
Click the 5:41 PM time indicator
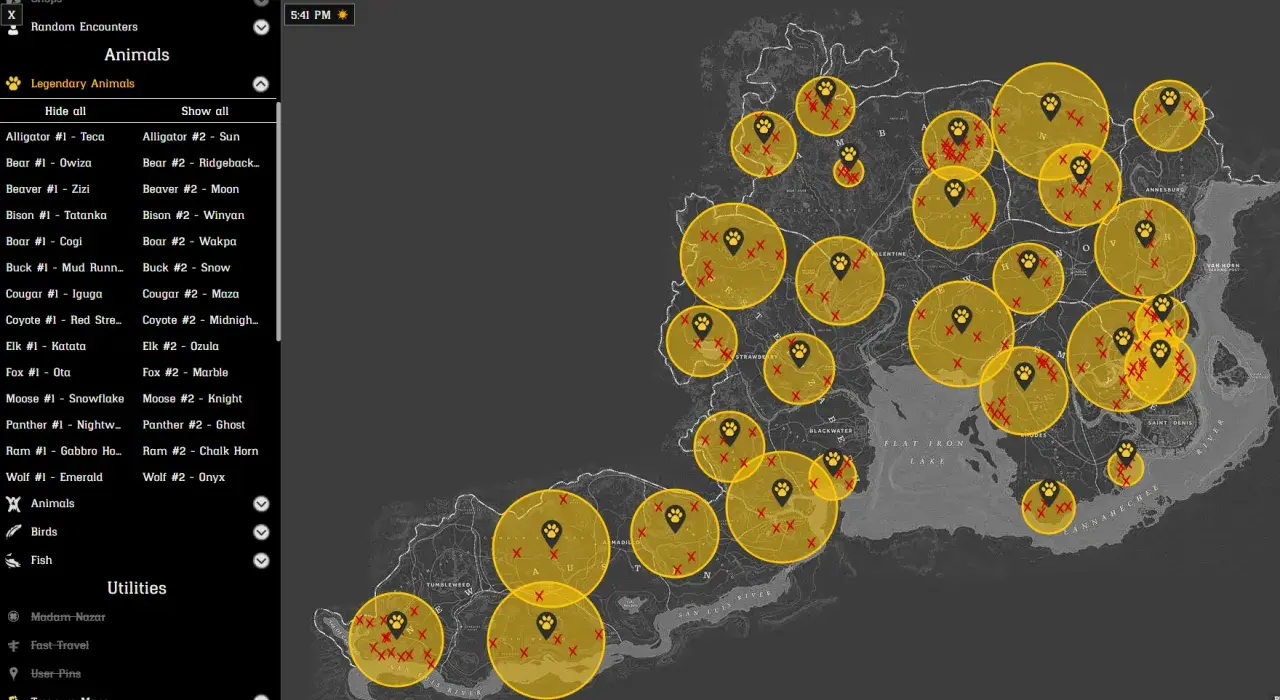319,15
